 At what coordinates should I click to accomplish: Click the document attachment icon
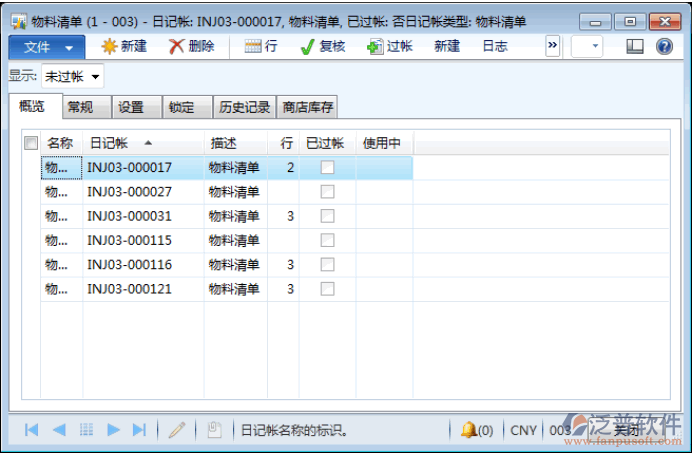point(214,430)
